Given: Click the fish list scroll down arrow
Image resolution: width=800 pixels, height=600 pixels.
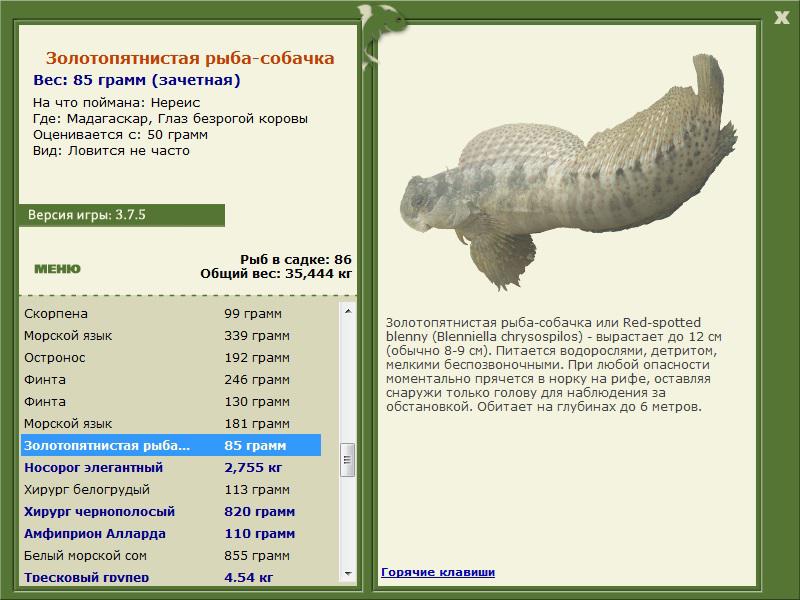Looking at the screenshot, I should [x=348, y=573].
